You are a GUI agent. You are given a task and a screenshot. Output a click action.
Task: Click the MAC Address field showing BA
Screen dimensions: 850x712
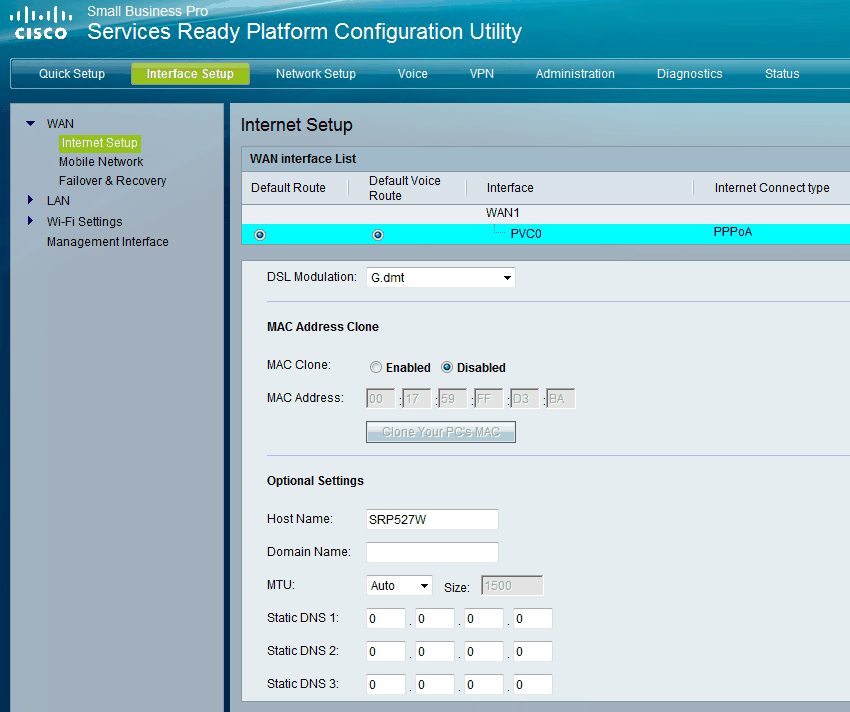click(561, 399)
